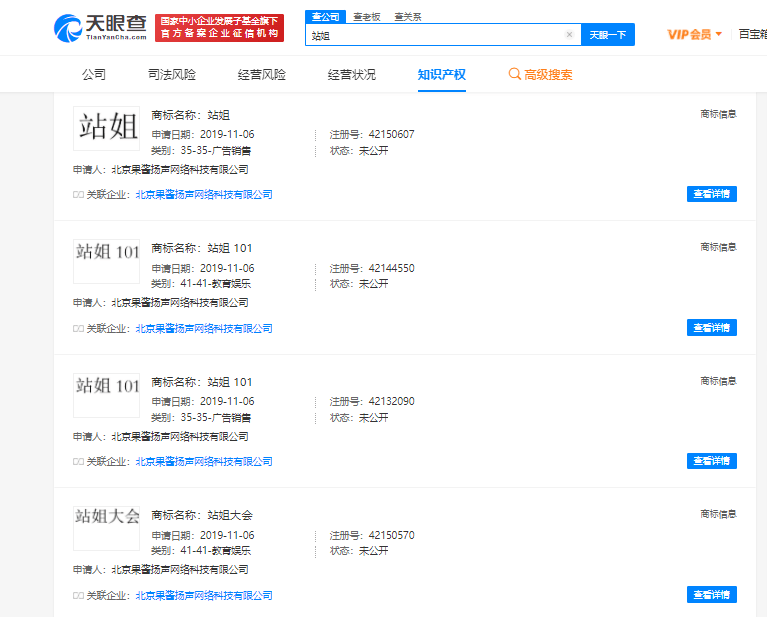Click the 站姐 trademark image thumbnail
This screenshot has height=617, width=767.
tap(107, 128)
